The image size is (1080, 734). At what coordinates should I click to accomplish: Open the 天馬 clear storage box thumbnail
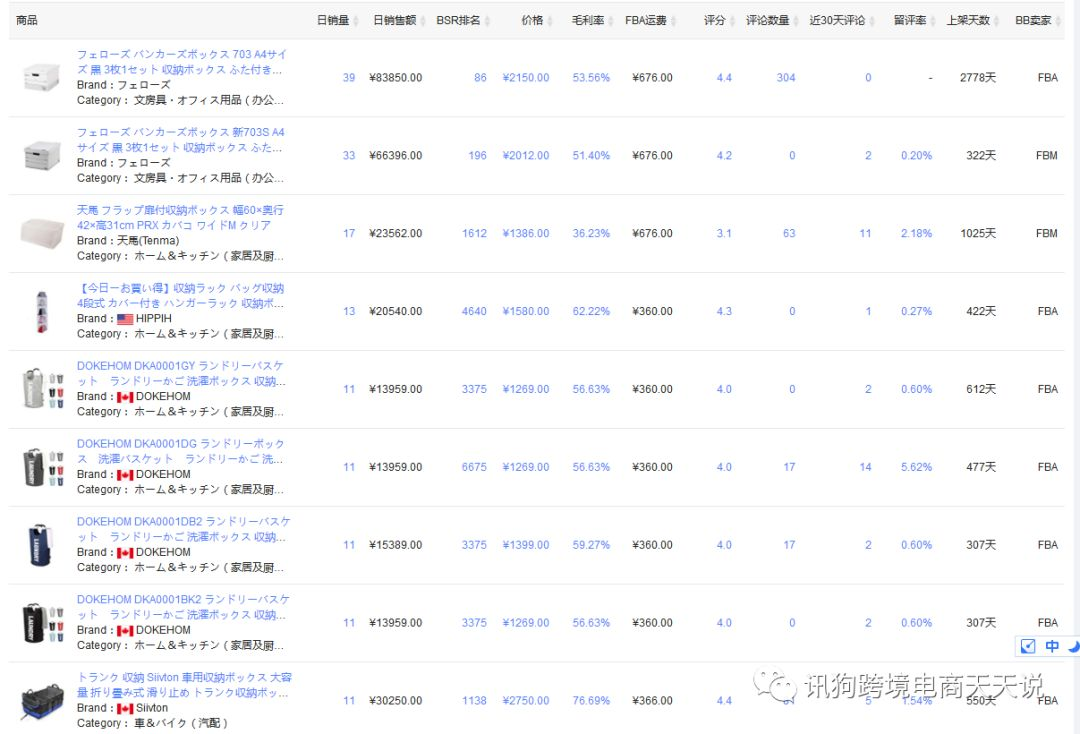(x=42, y=233)
